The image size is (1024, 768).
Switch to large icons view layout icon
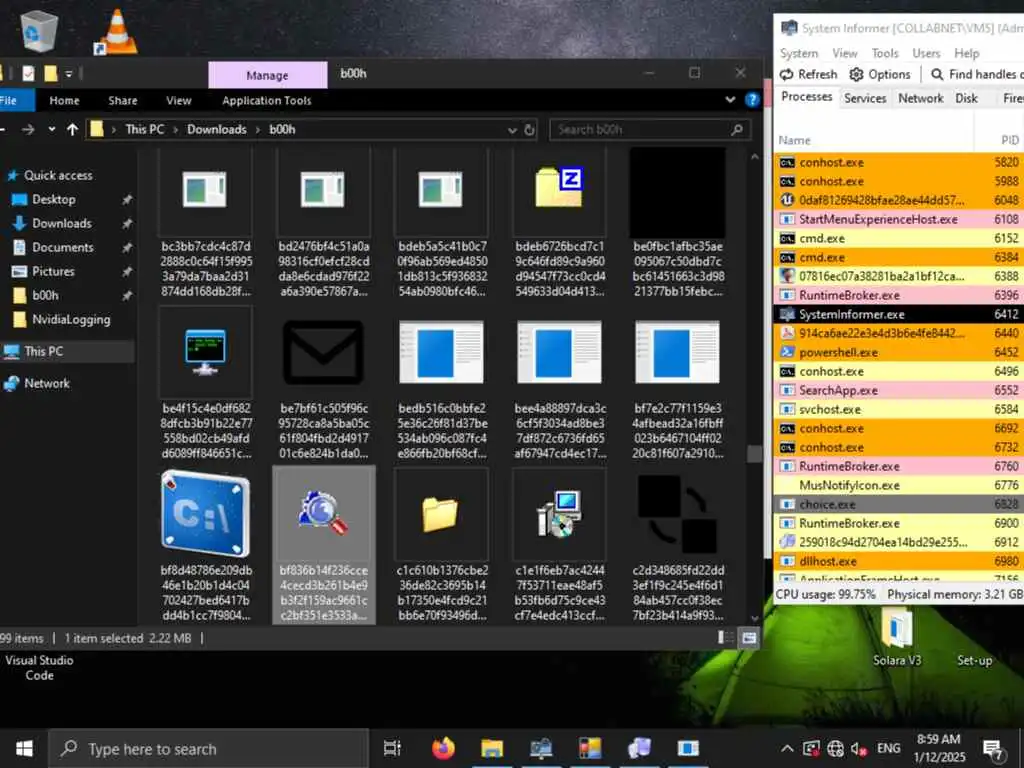(749, 637)
